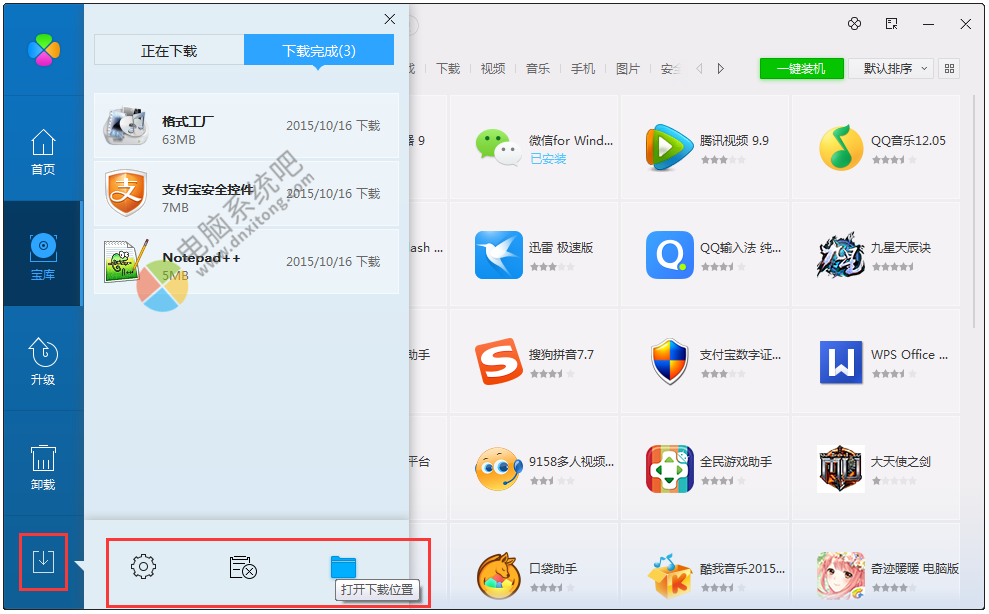Open the 微信for Windows app icon
989x614 pixels.
(x=498, y=148)
